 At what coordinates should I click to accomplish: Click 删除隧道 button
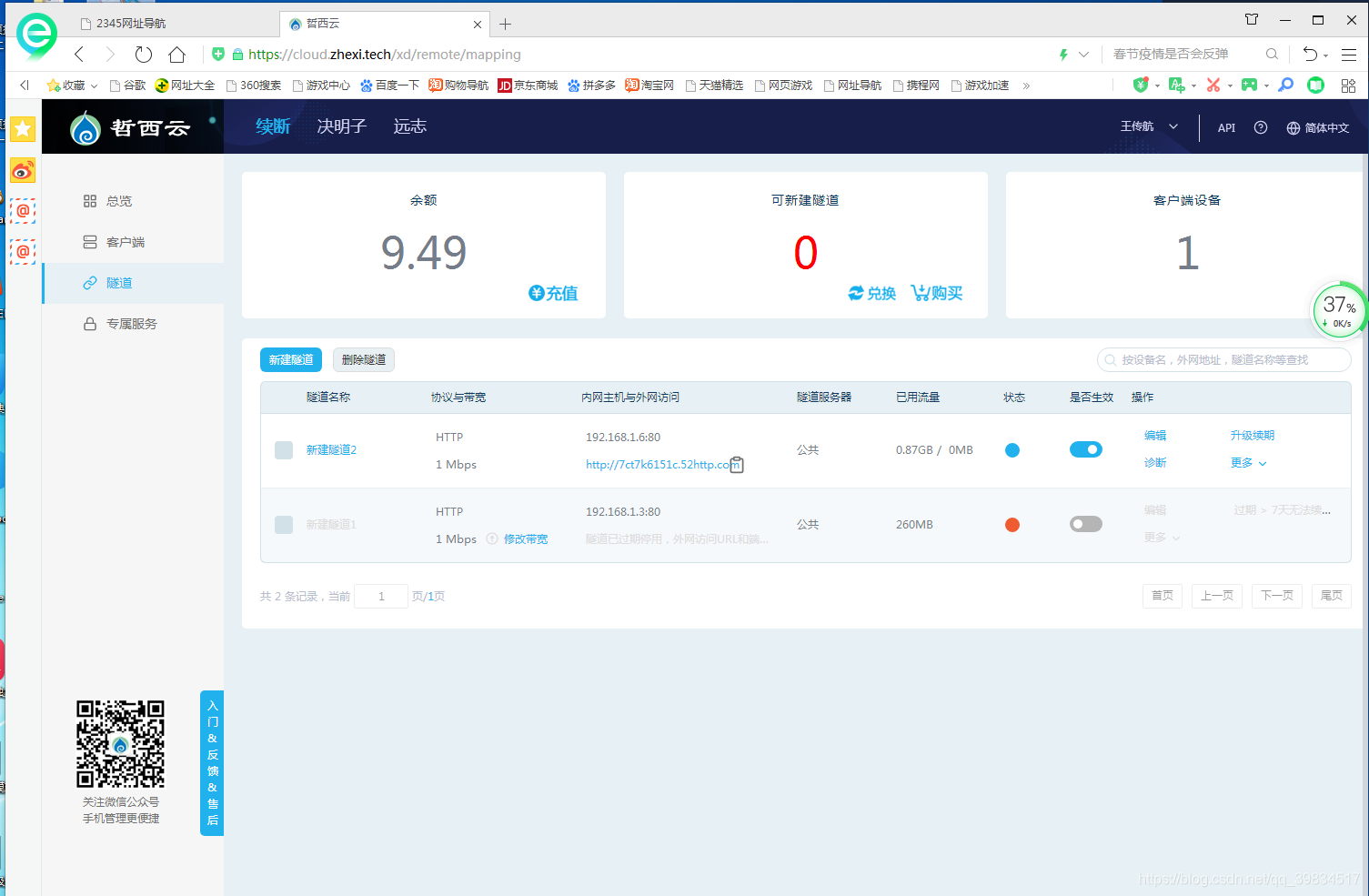click(364, 360)
